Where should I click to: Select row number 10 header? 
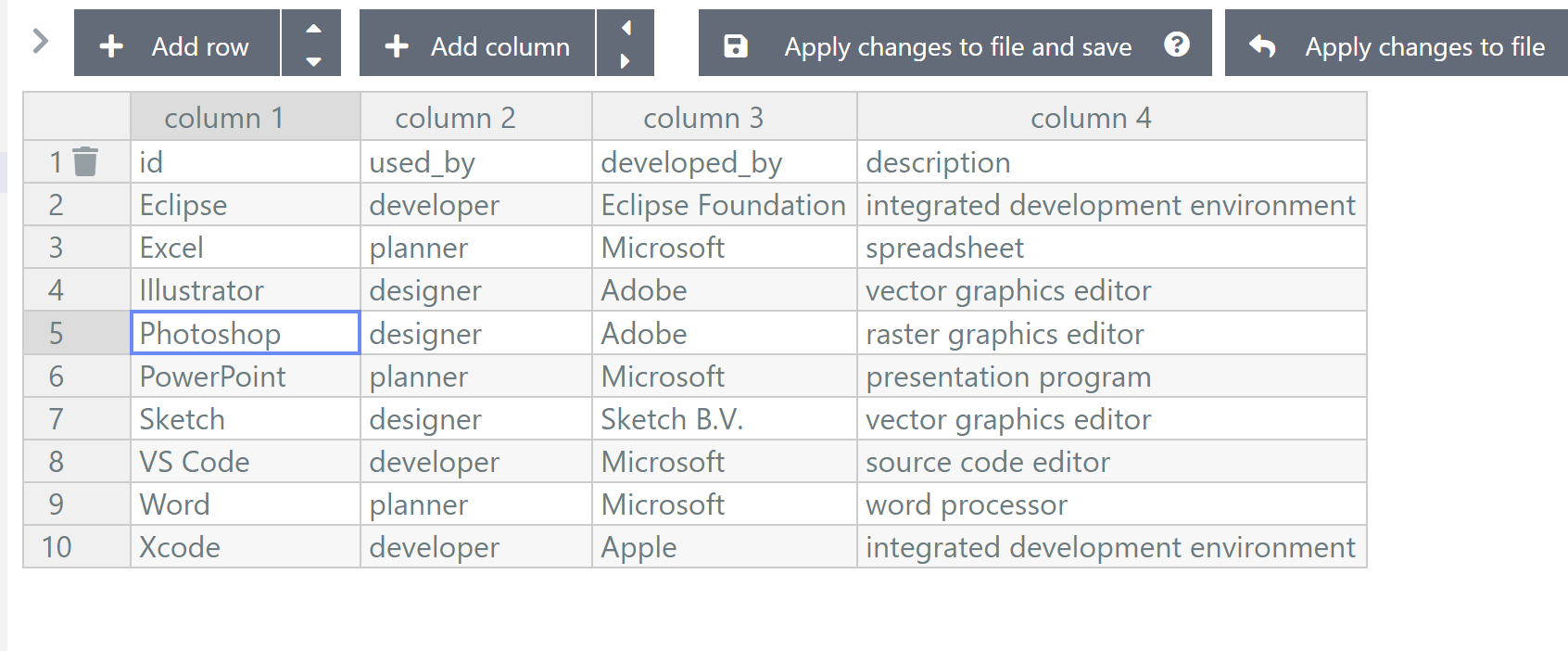(77, 547)
